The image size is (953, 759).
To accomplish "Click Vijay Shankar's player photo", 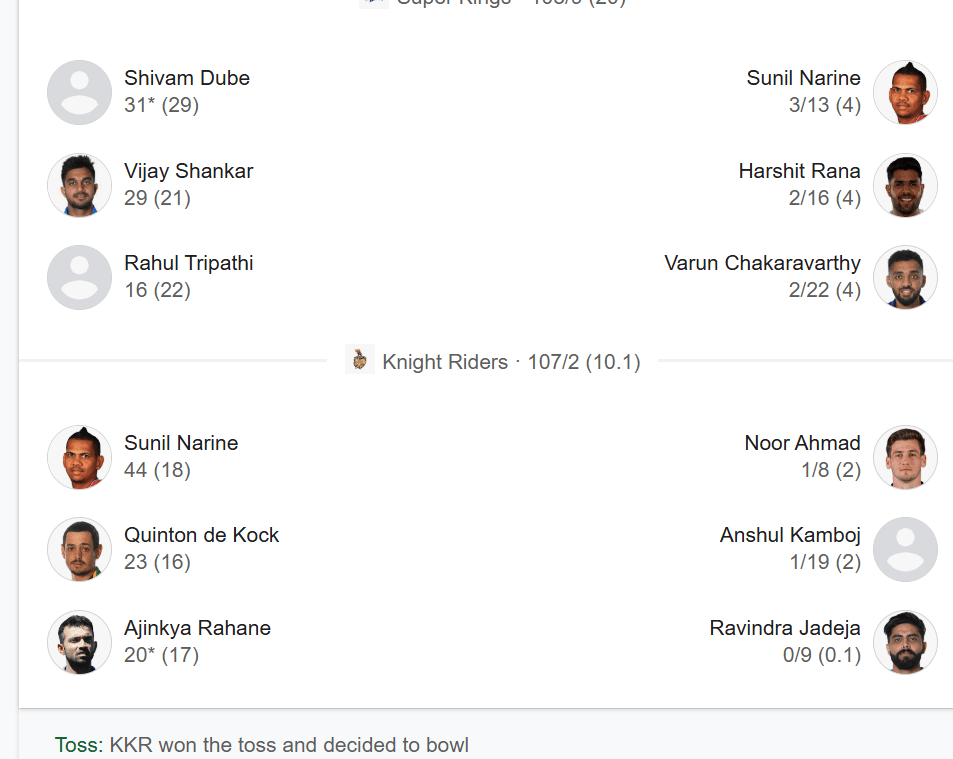I will pos(79,185).
